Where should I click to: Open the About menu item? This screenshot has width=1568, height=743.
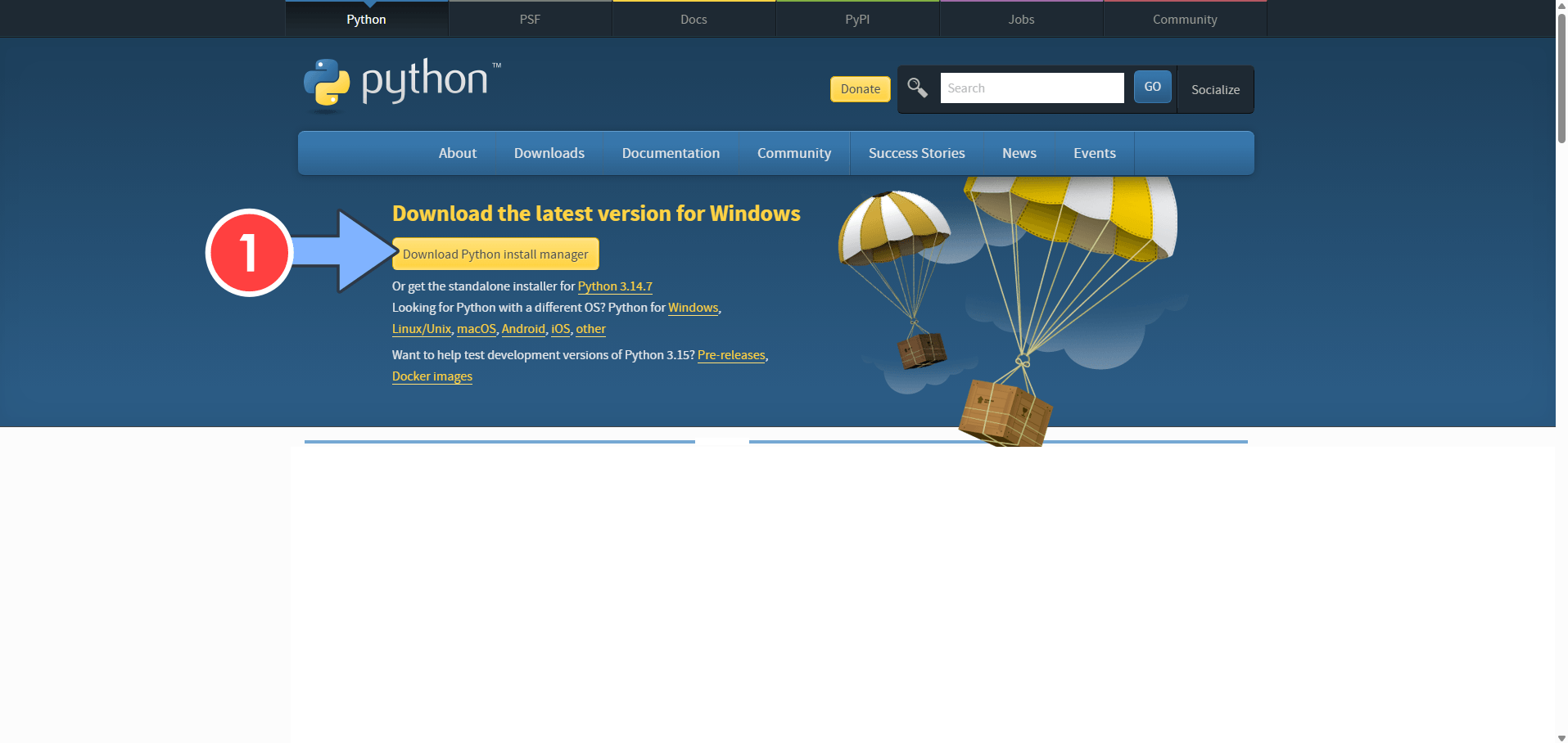tap(458, 153)
